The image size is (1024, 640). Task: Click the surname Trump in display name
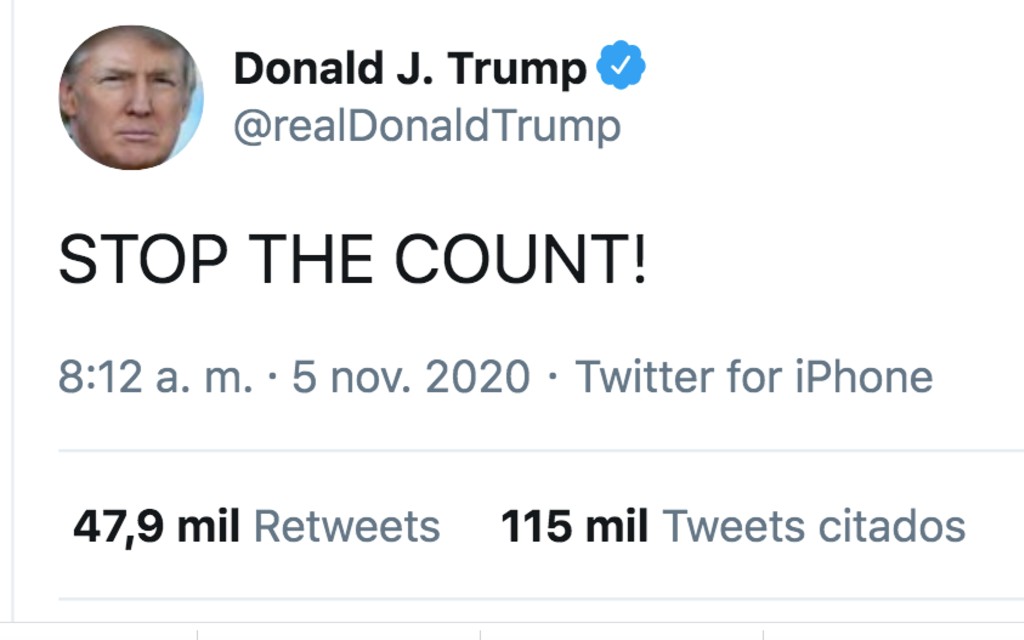tap(517, 68)
